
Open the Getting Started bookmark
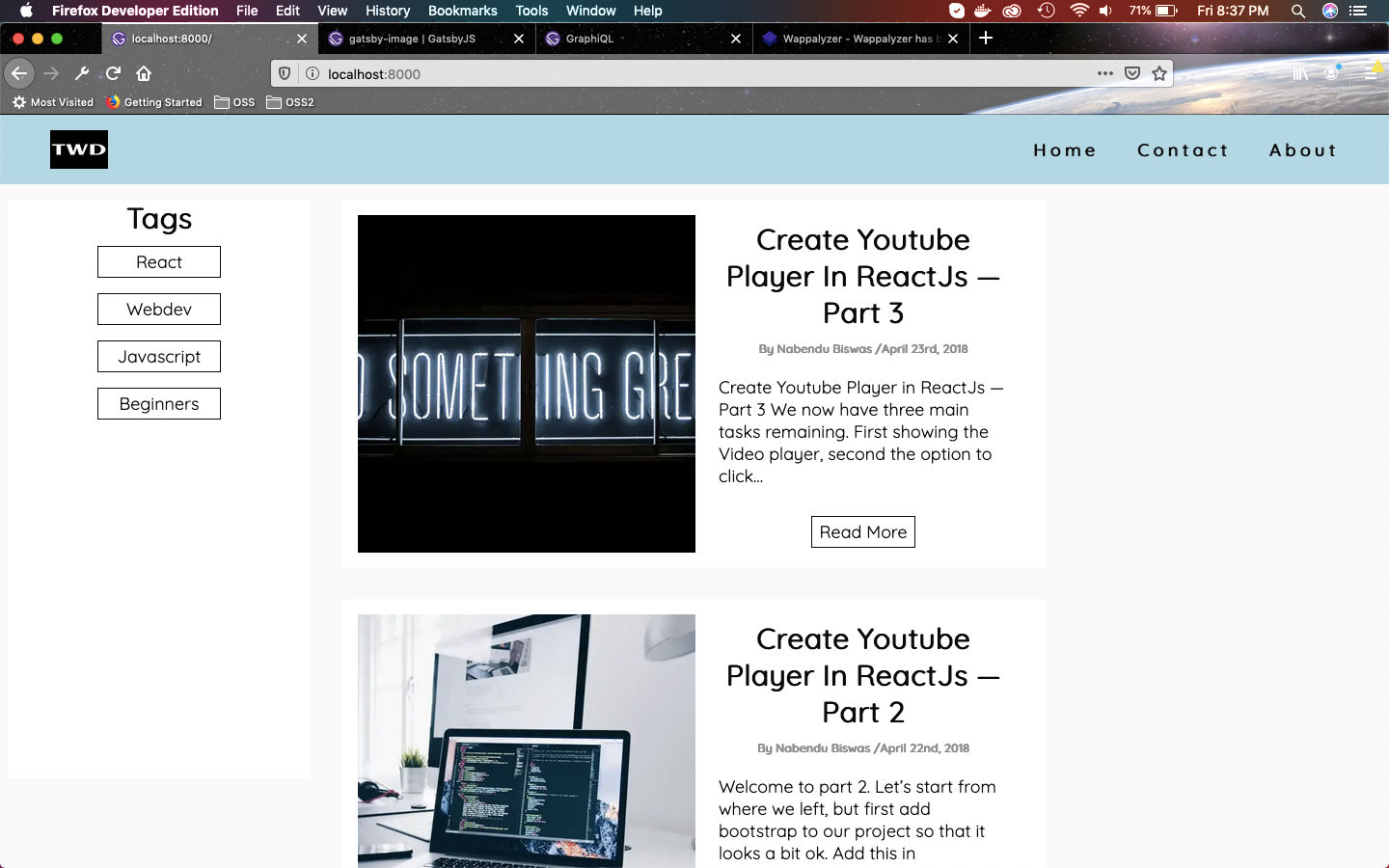154,102
